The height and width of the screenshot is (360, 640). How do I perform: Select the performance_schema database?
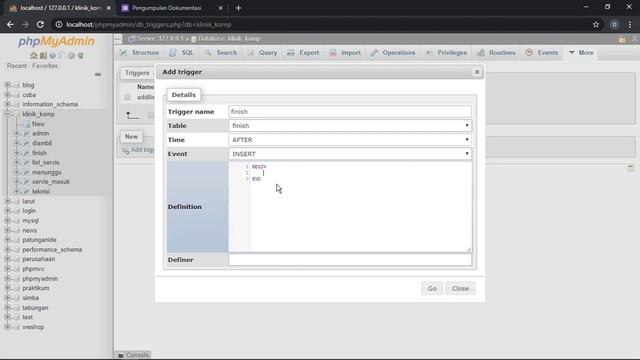(52, 249)
